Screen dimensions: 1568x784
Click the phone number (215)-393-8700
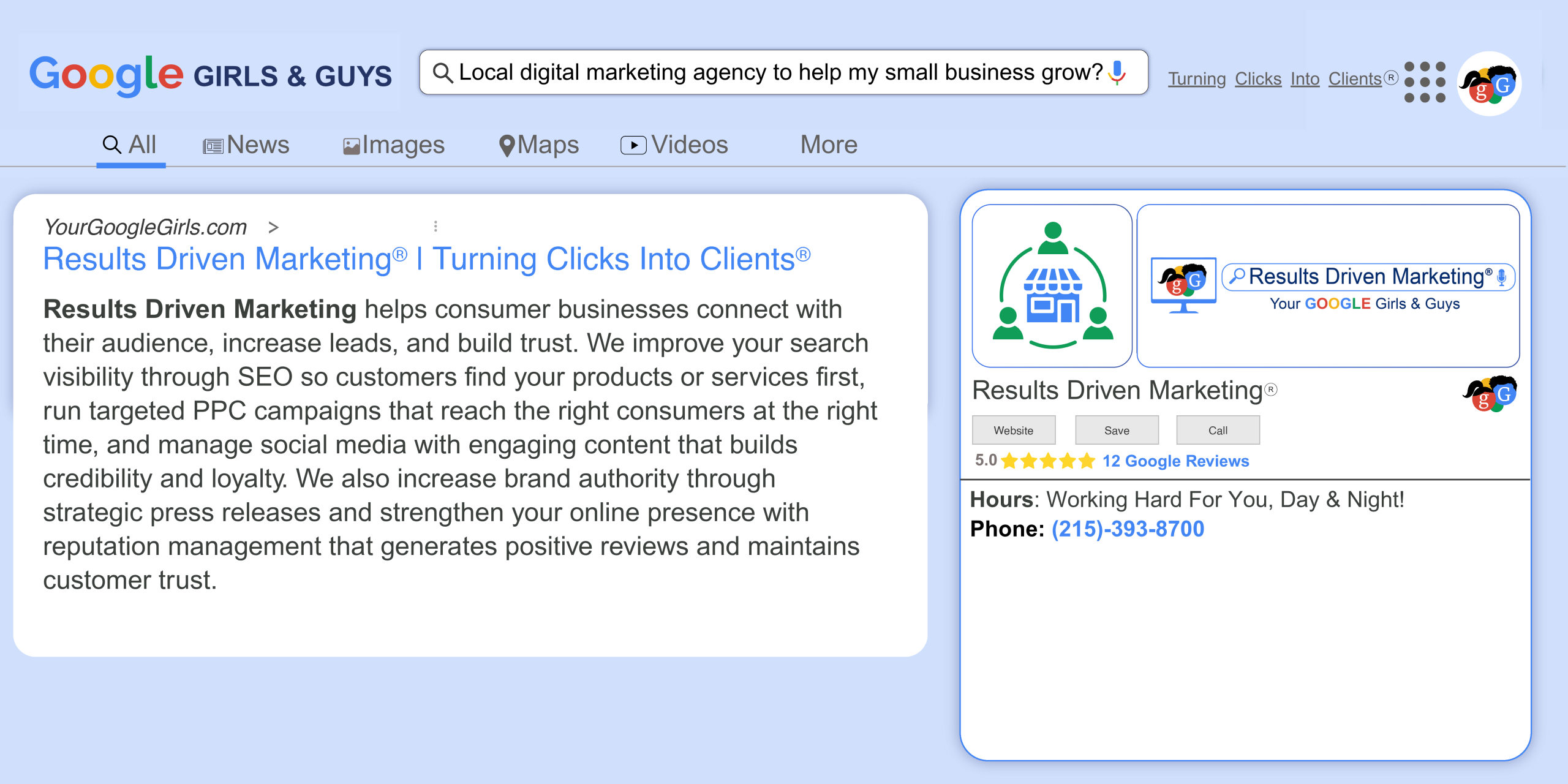pos(1128,529)
